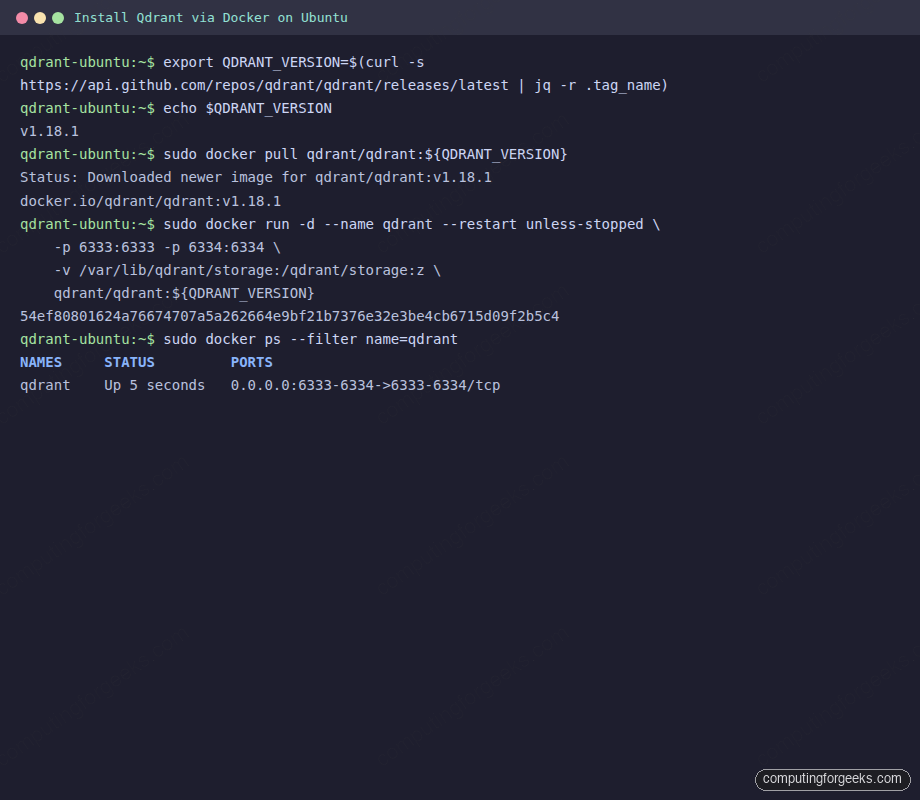The image size is (920, 800).
Task: Click the red close window dot
Action: point(22,18)
